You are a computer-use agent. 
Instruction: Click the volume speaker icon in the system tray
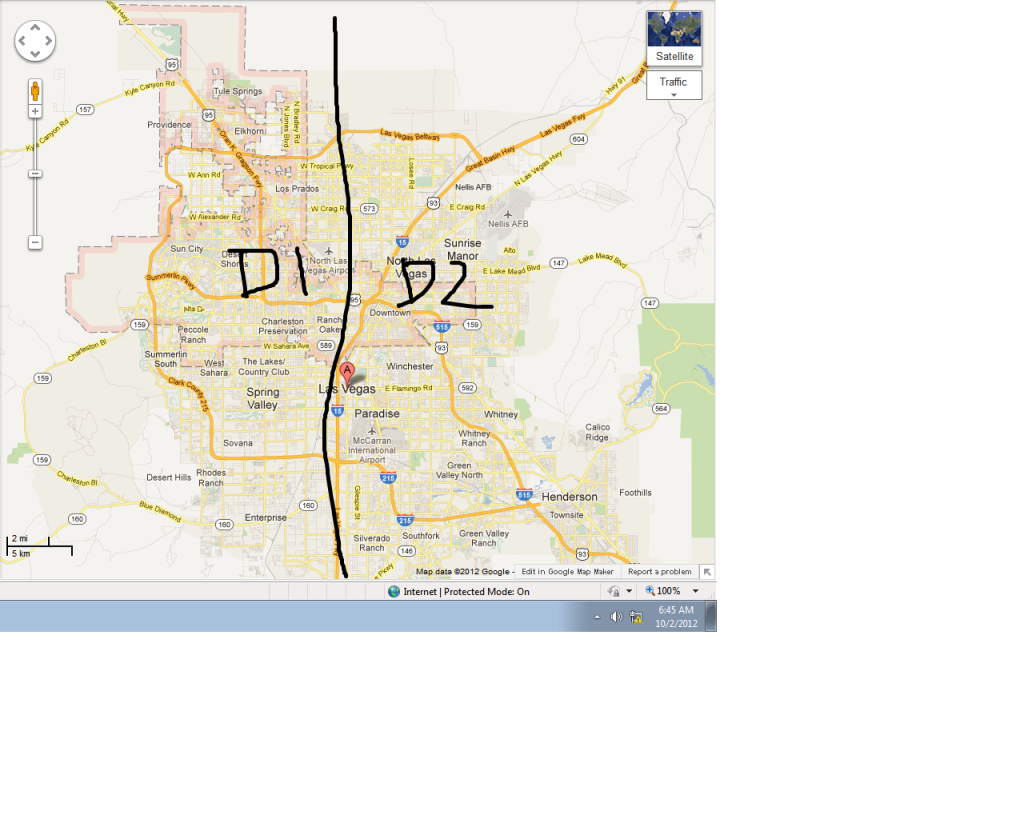click(615, 616)
